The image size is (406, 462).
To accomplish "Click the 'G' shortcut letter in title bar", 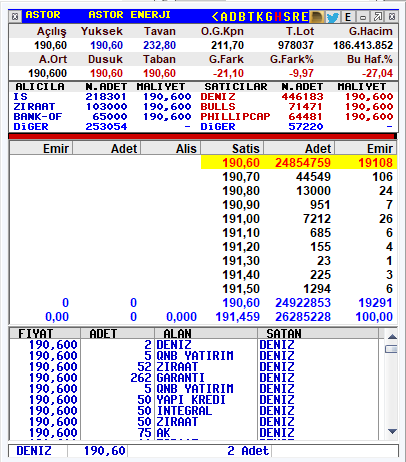I will pos(269,16).
